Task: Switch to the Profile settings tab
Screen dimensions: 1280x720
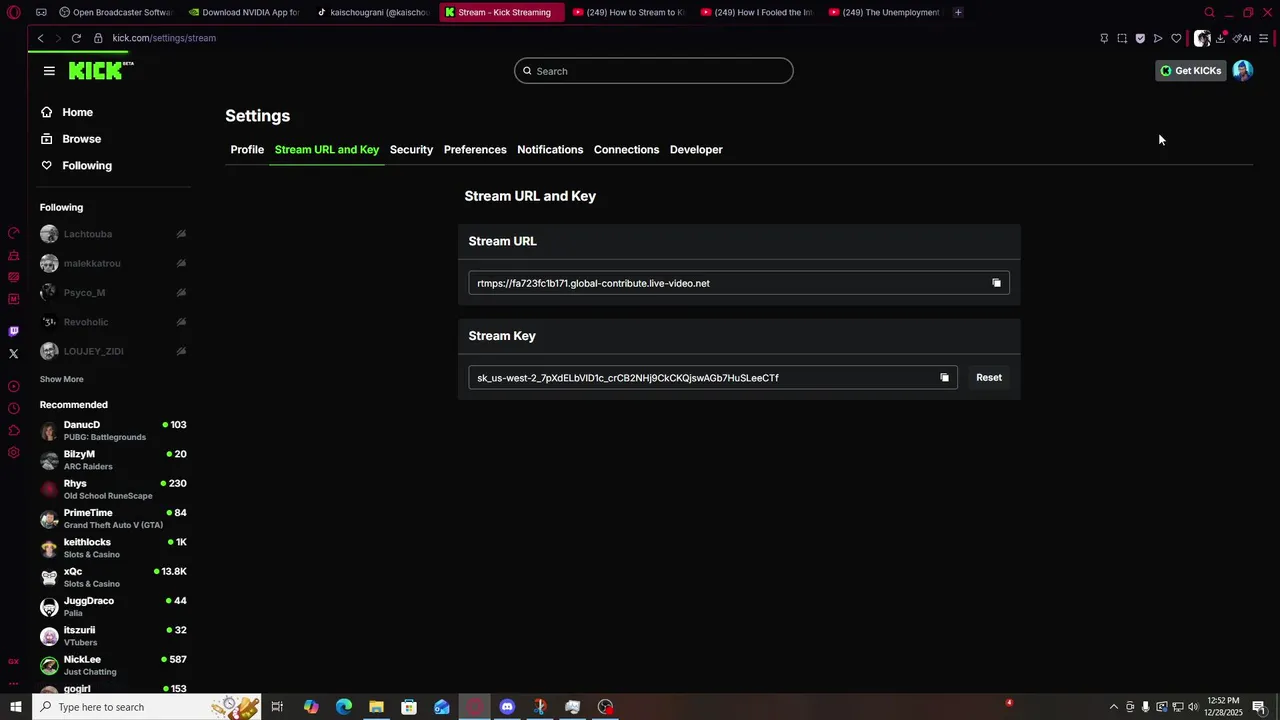Action: click(247, 150)
